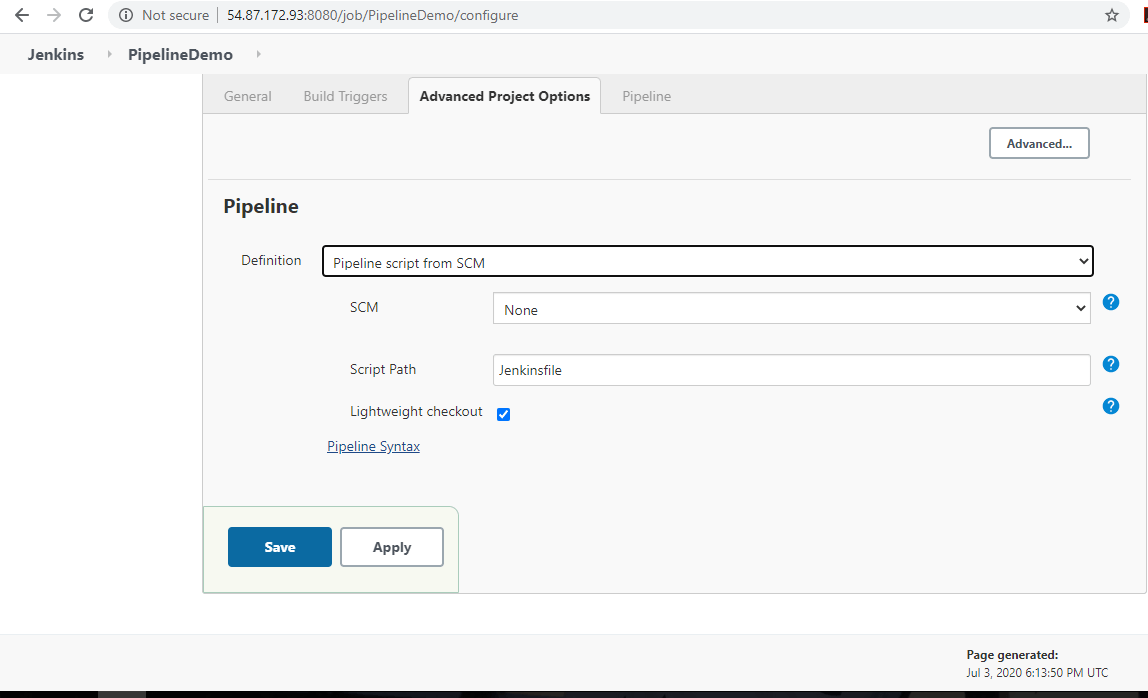Open the Definition dropdown

point(707,261)
